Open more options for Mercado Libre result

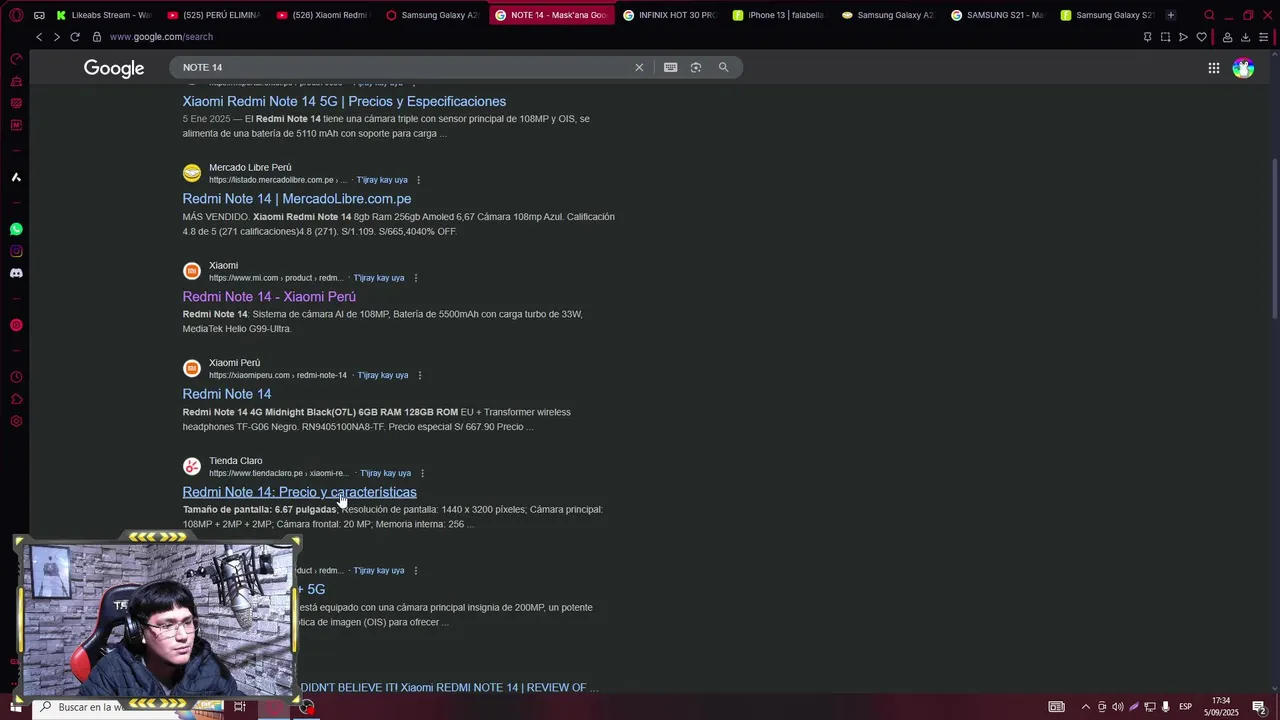click(x=418, y=180)
